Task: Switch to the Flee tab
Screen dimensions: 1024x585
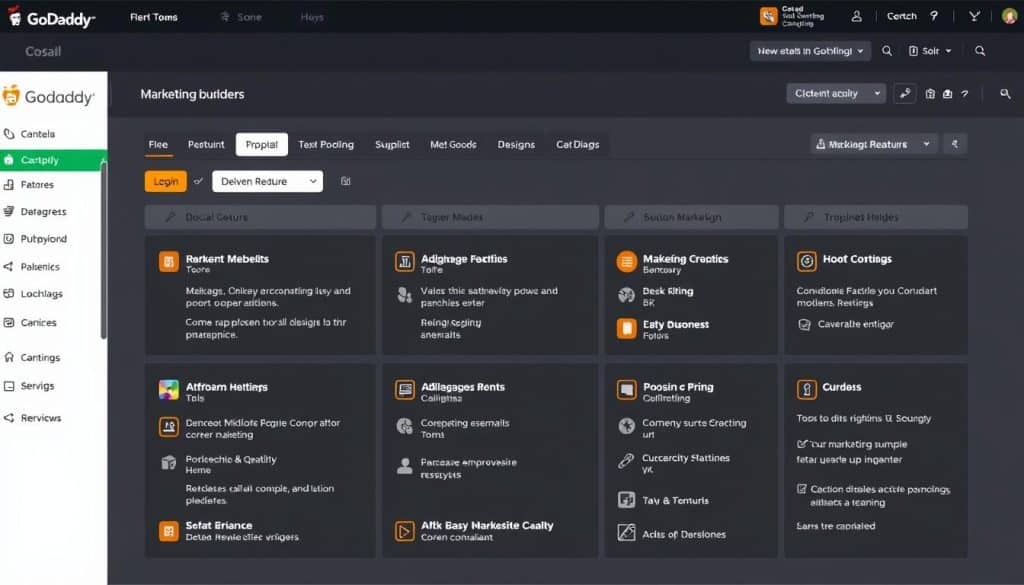Action: 158,144
